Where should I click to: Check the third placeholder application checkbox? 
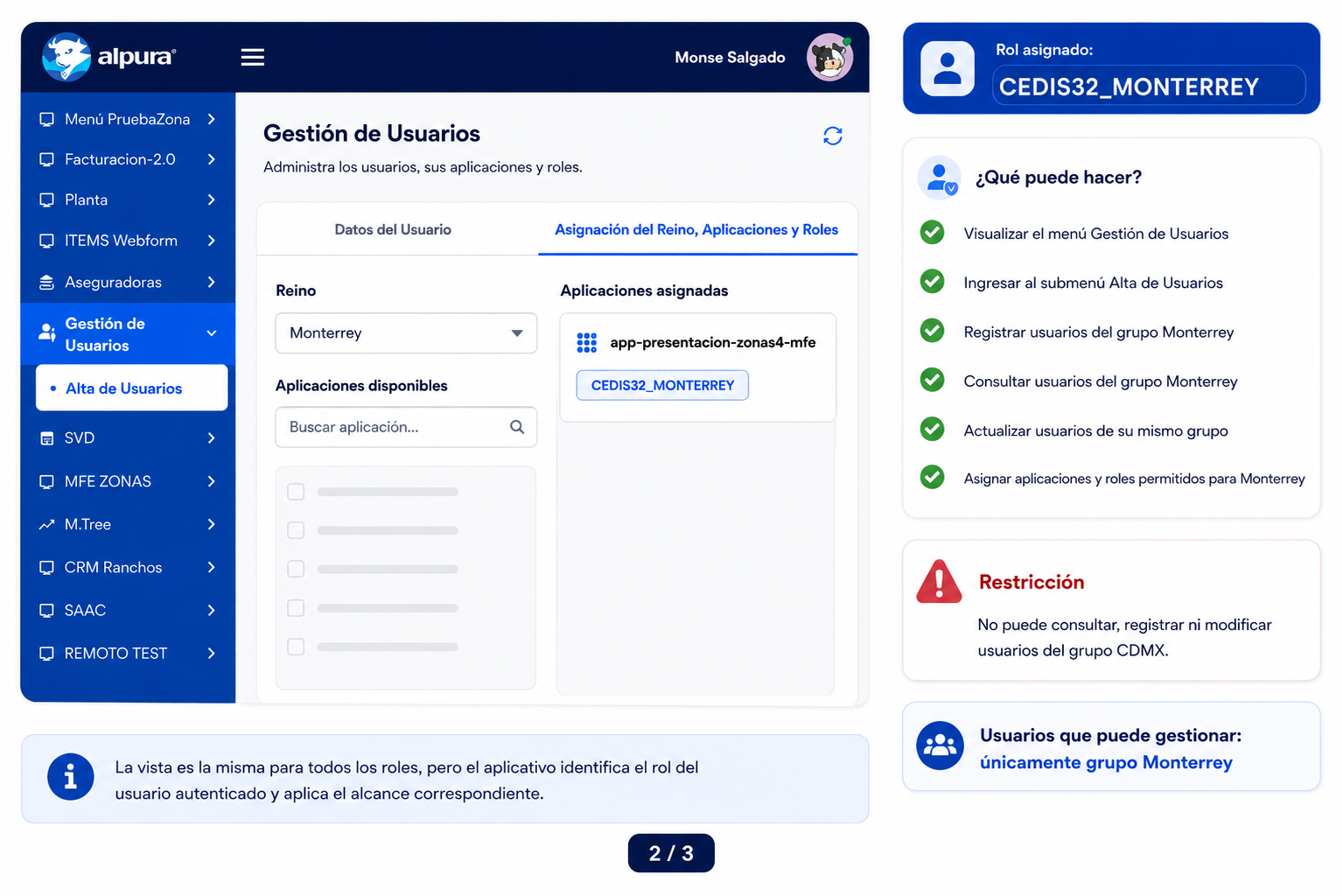pyautogui.click(x=296, y=569)
